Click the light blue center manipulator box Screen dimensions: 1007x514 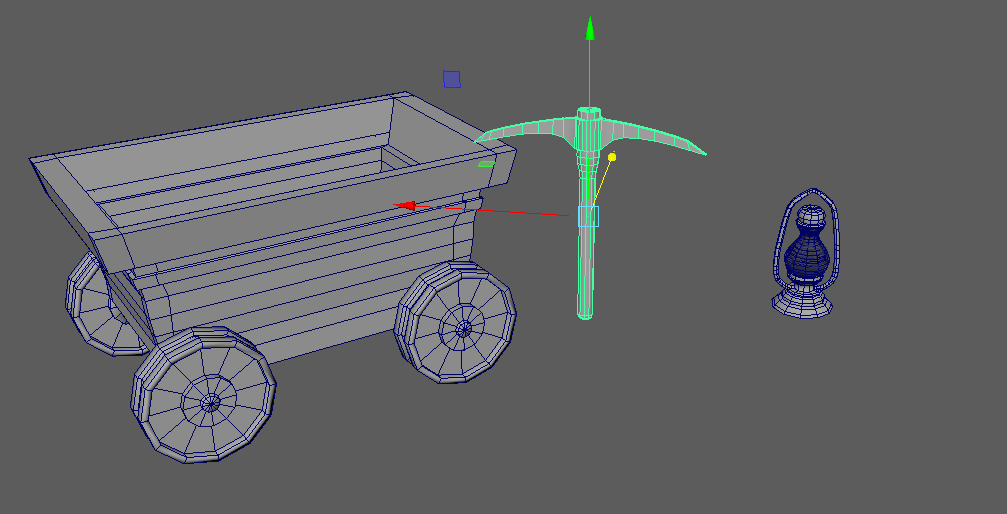click(588, 216)
